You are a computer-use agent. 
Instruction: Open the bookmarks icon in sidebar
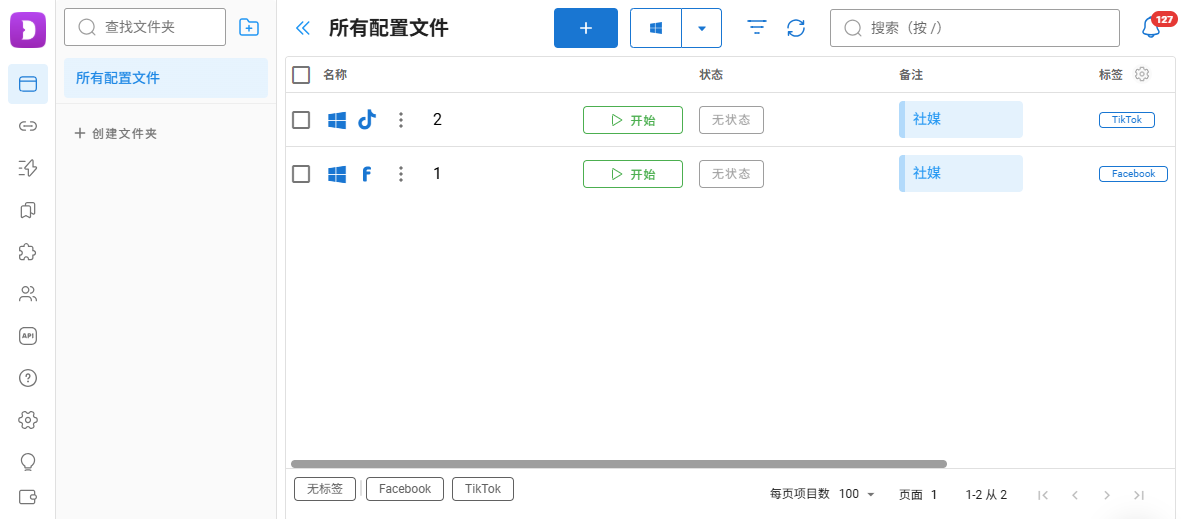(28, 210)
